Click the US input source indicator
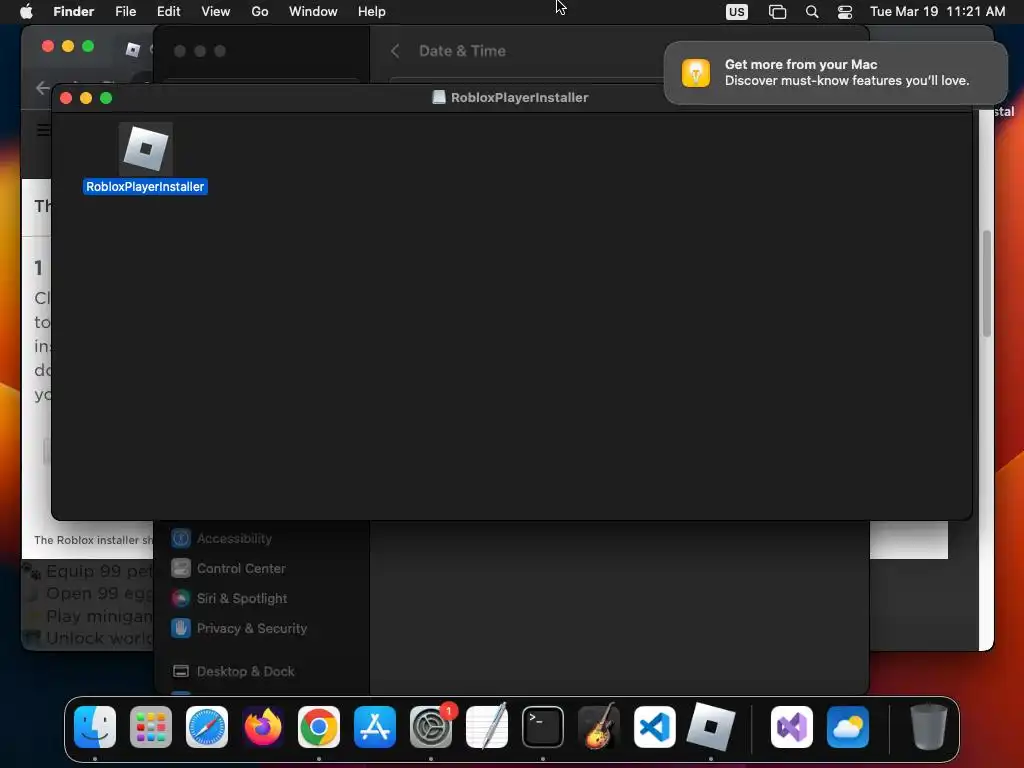 737,12
